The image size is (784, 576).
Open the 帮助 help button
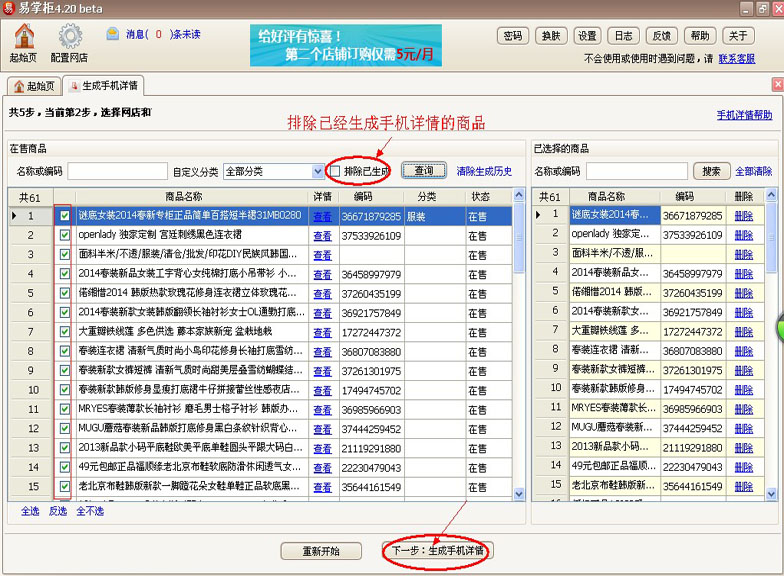[x=700, y=36]
